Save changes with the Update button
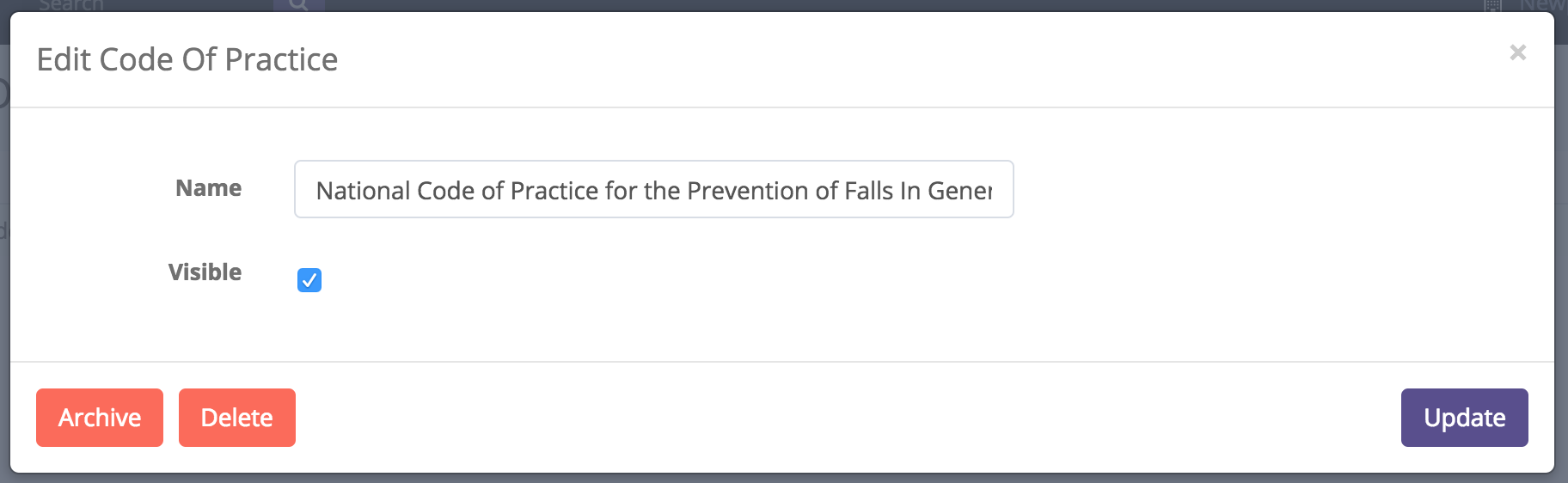 pos(1464,418)
